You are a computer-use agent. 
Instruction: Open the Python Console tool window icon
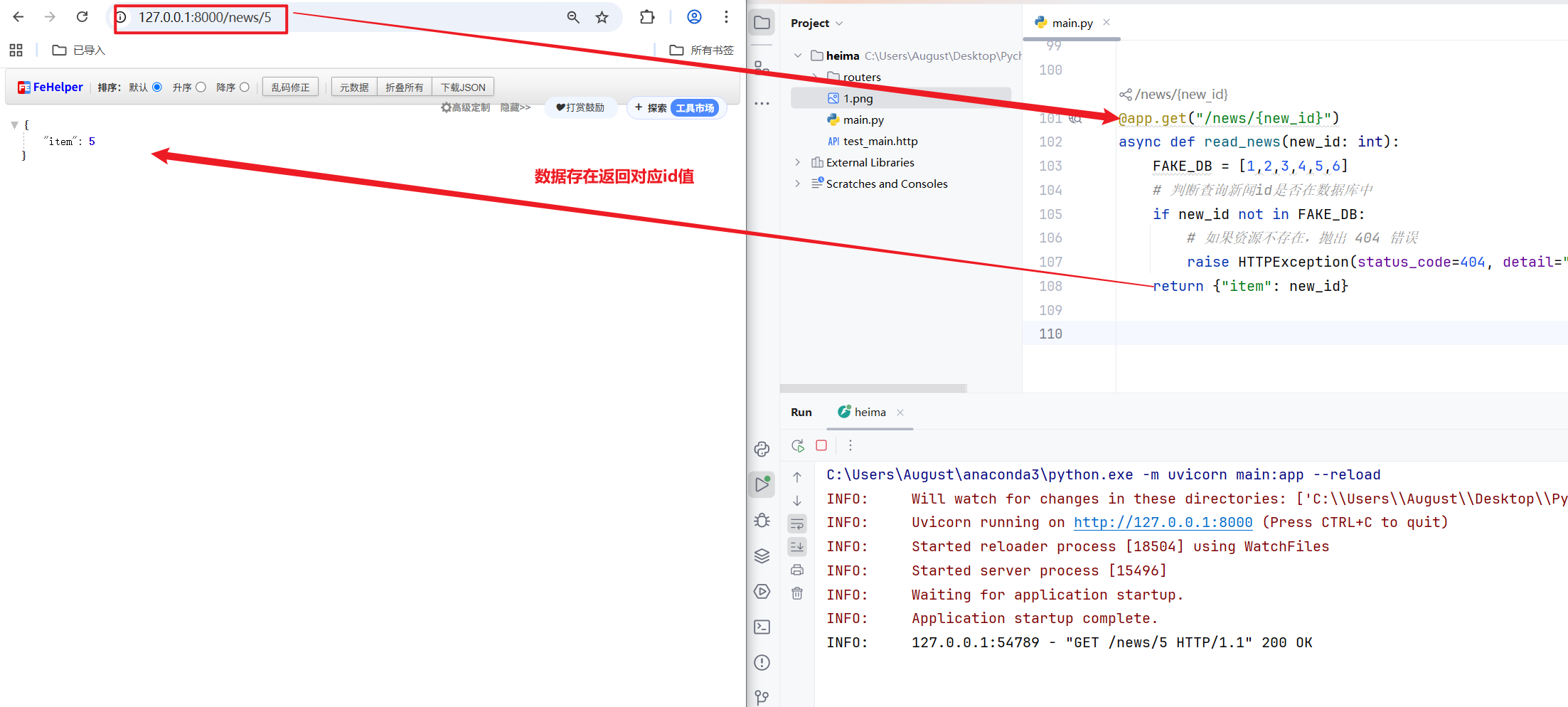762,450
